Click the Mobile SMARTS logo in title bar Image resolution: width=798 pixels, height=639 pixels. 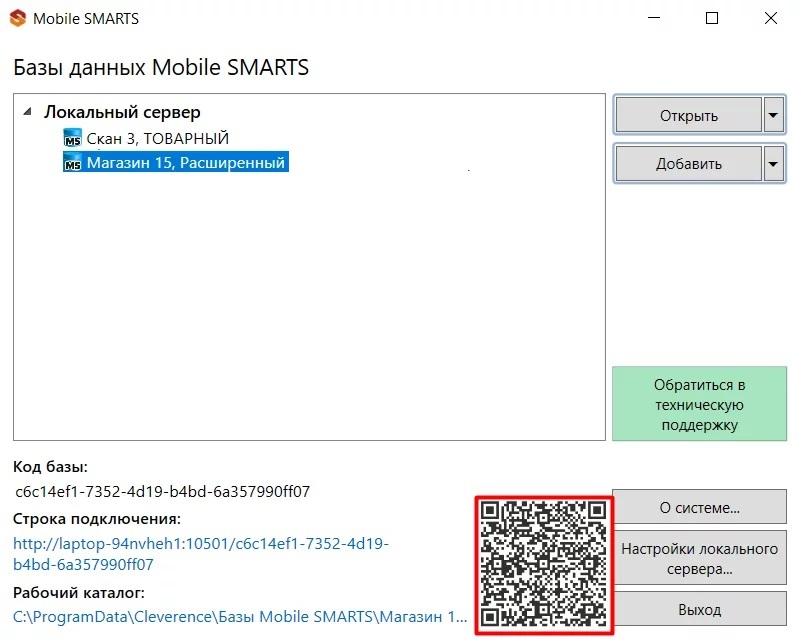pos(18,19)
